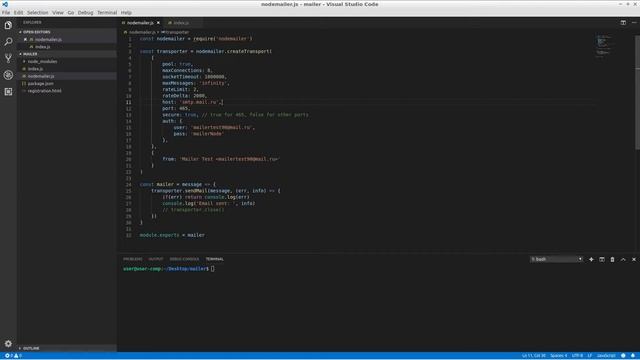Open the View menu
Image resolution: width=640 pixels, height=360 pixels.
pyautogui.click(x=58, y=13)
